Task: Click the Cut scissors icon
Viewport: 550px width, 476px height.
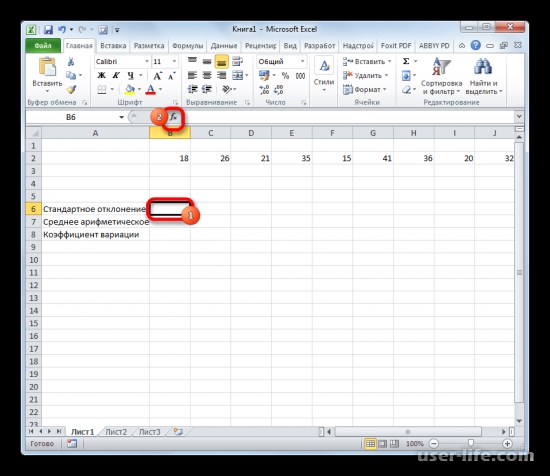Action: (71, 62)
